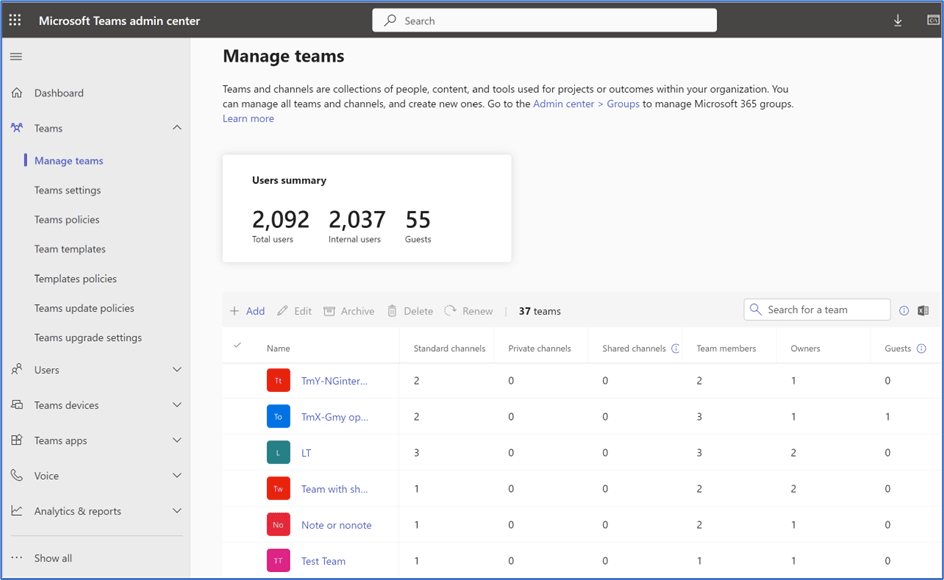
Task: Open Teams update policies settings
Action: (x=84, y=308)
